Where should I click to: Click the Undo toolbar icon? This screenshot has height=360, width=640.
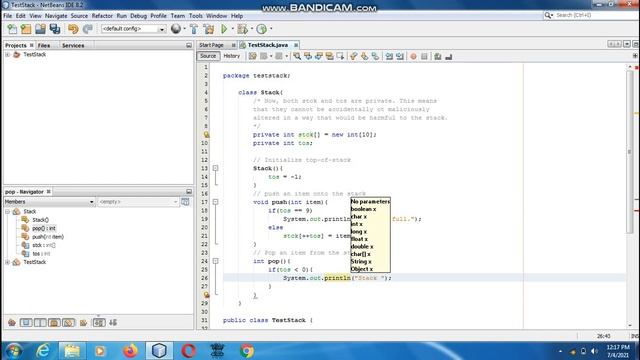click(73, 29)
